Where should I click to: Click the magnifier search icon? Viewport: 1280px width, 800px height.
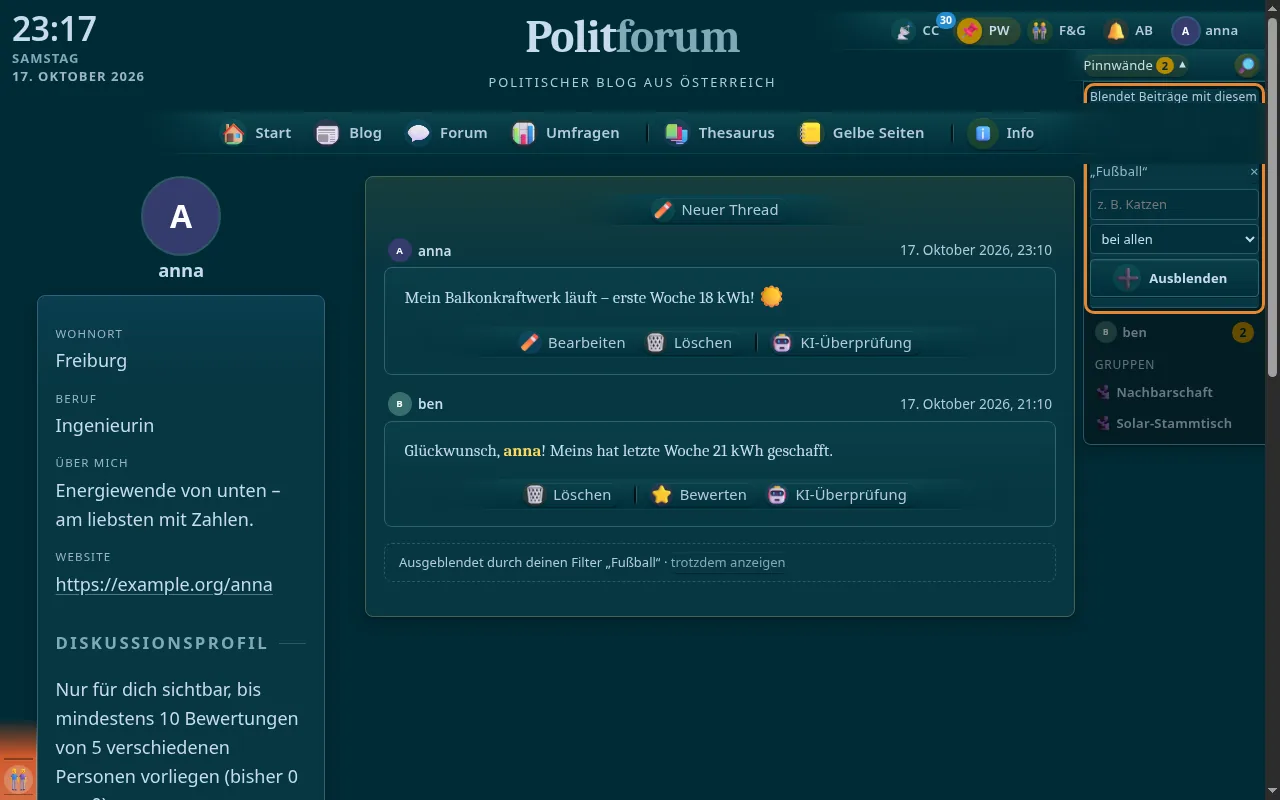click(1247, 65)
